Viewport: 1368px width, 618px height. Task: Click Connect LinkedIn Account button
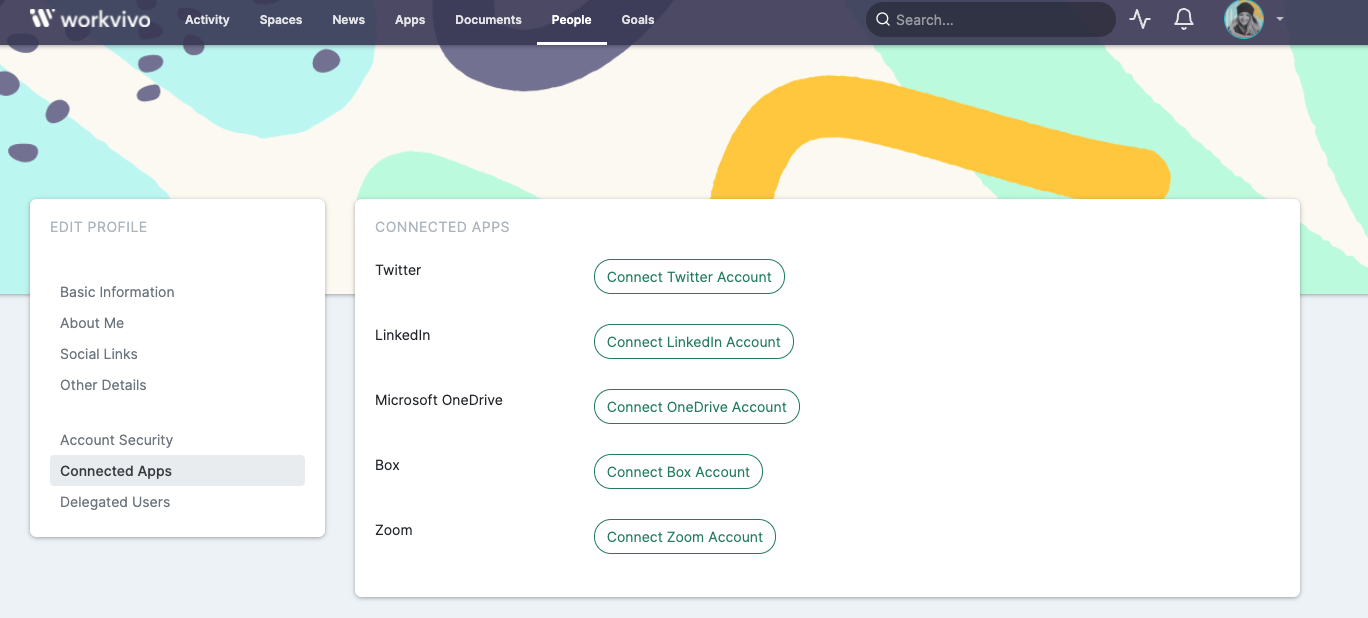point(694,342)
